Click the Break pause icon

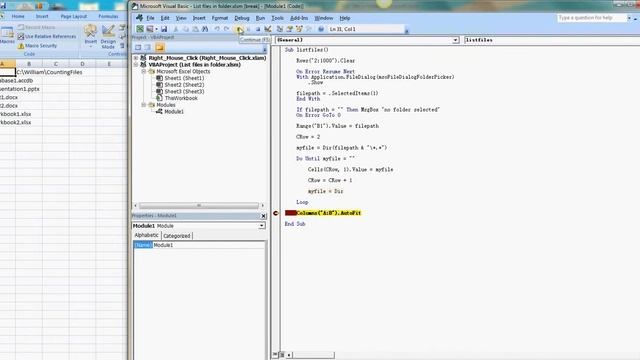click(248, 29)
